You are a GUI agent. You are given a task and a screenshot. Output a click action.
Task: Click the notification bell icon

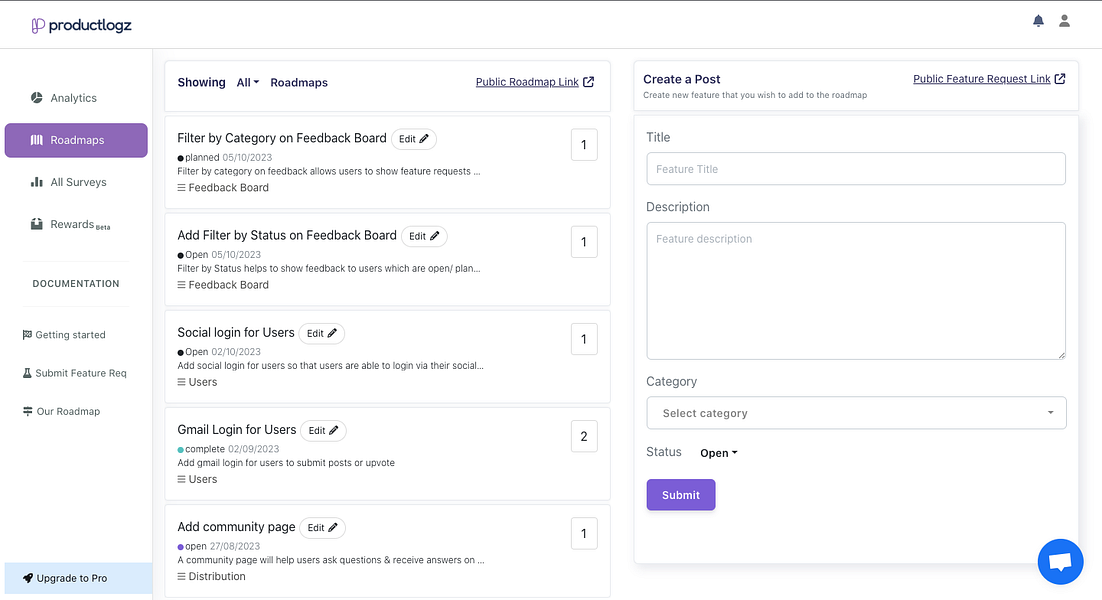click(x=1038, y=21)
